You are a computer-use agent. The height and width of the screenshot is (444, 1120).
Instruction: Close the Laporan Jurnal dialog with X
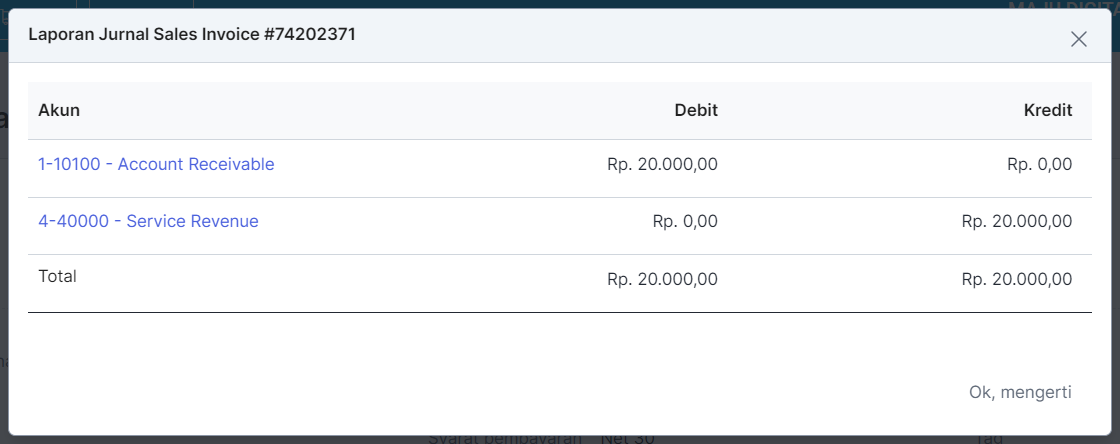(1078, 39)
